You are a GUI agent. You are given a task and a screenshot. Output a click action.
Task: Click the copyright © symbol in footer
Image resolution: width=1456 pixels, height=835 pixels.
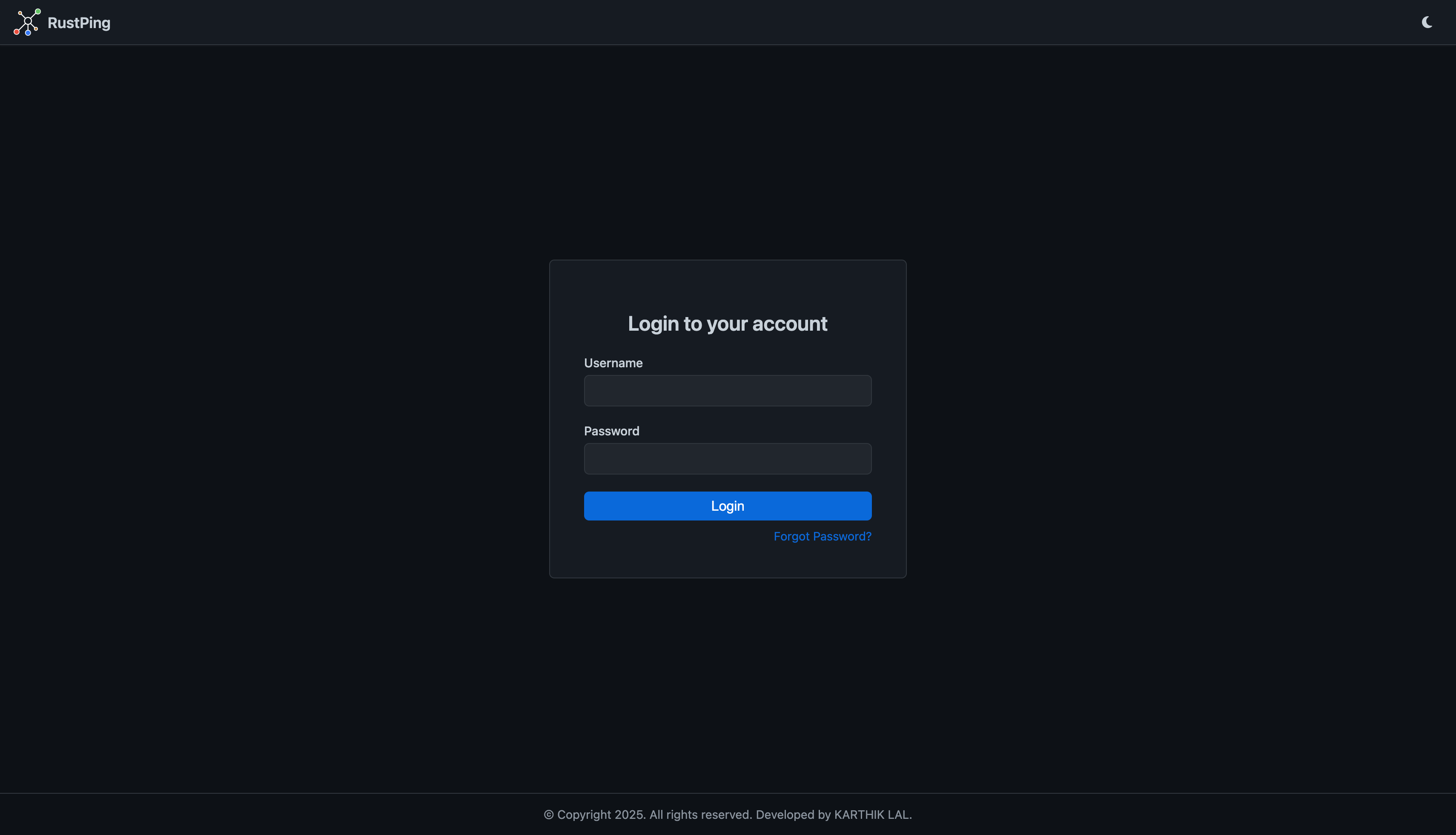click(x=548, y=815)
